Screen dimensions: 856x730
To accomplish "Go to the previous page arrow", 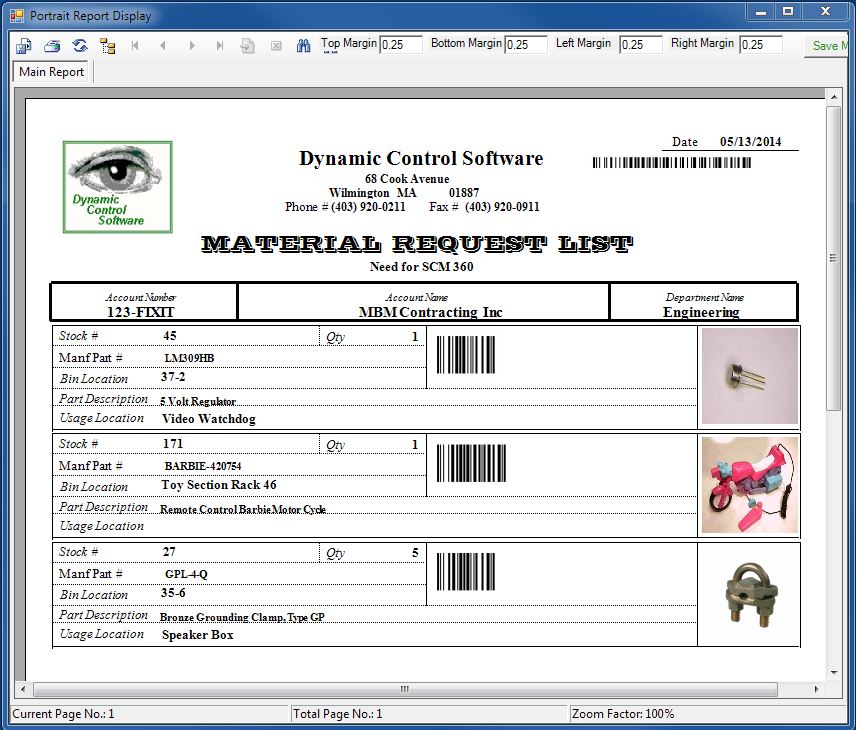I will point(163,46).
